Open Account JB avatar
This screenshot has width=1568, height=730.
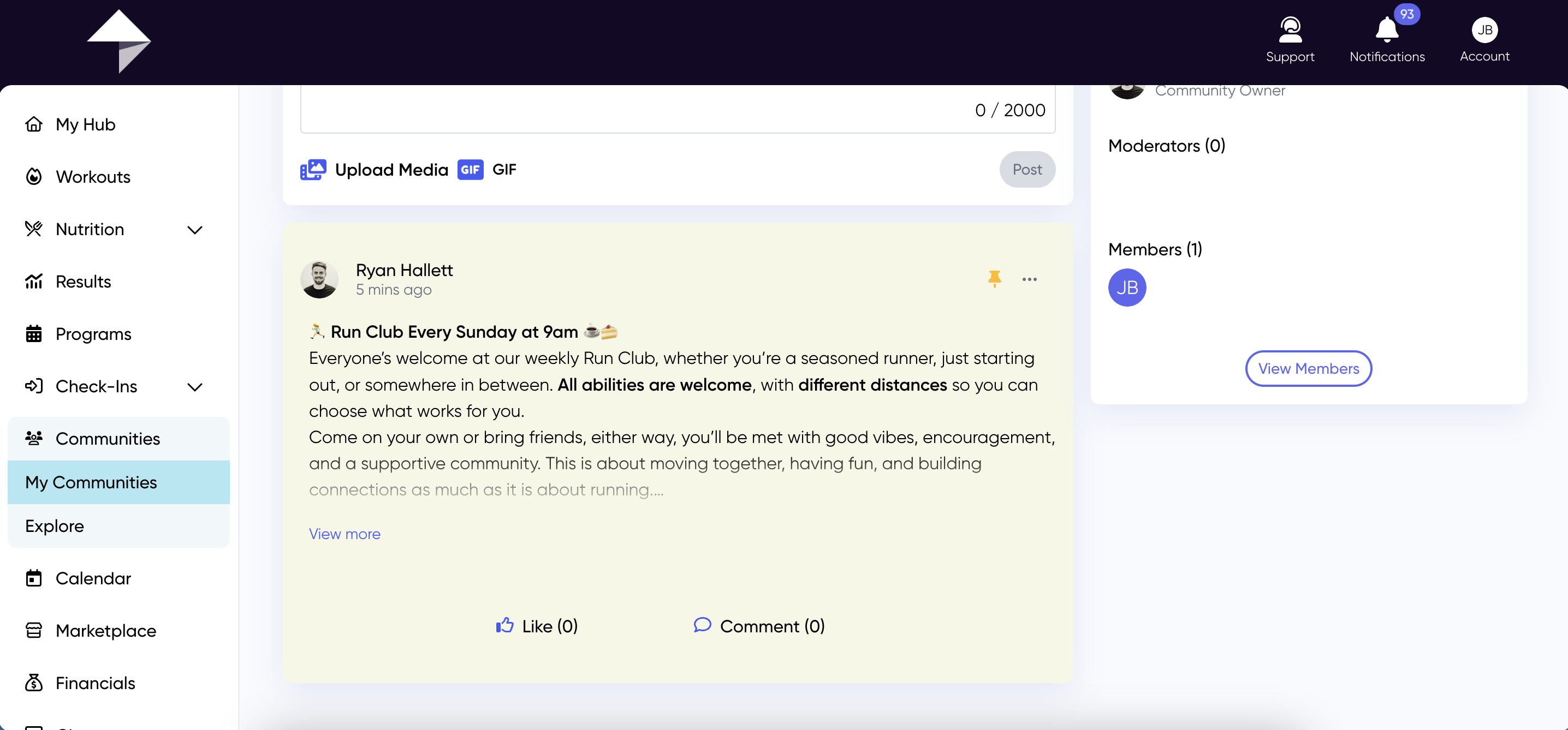1484,30
